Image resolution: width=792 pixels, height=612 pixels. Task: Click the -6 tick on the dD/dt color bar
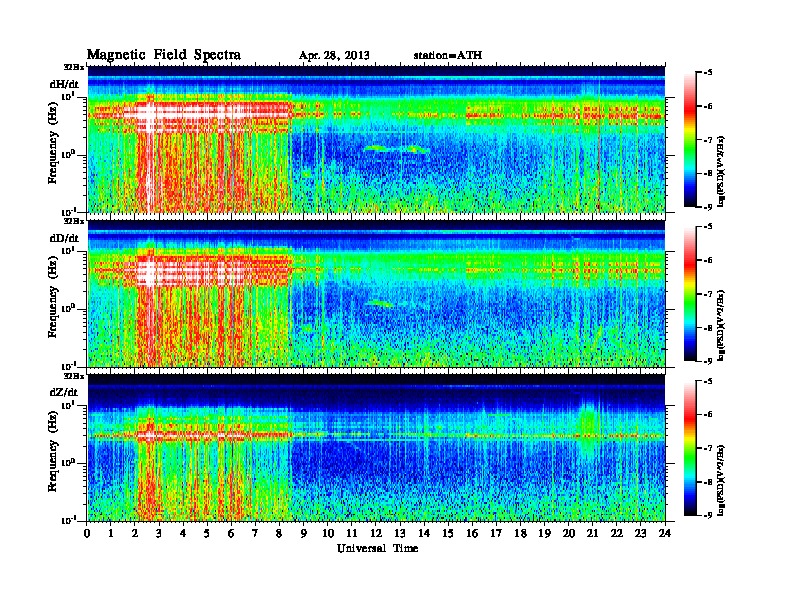[708, 260]
